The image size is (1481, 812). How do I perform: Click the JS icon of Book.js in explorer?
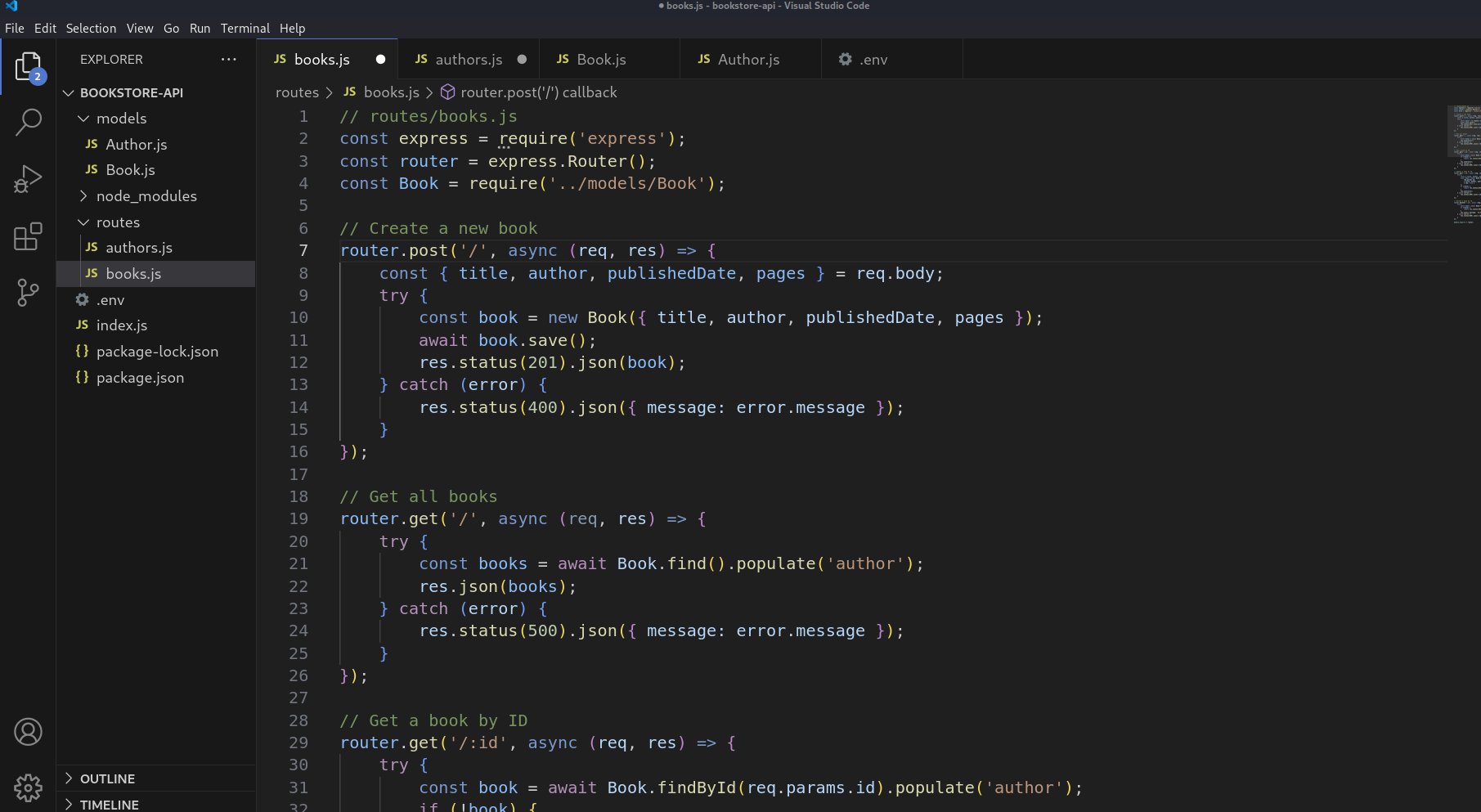click(92, 169)
